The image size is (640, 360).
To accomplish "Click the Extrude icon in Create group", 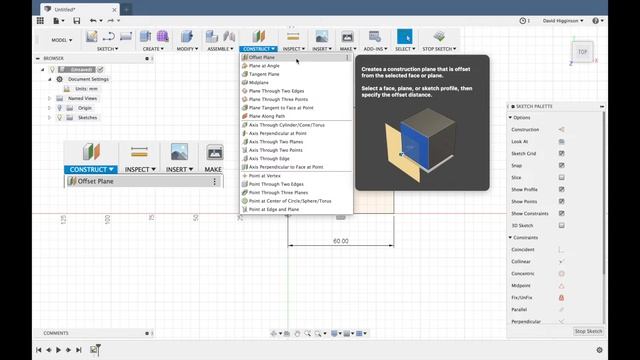I will coord(145,37).
